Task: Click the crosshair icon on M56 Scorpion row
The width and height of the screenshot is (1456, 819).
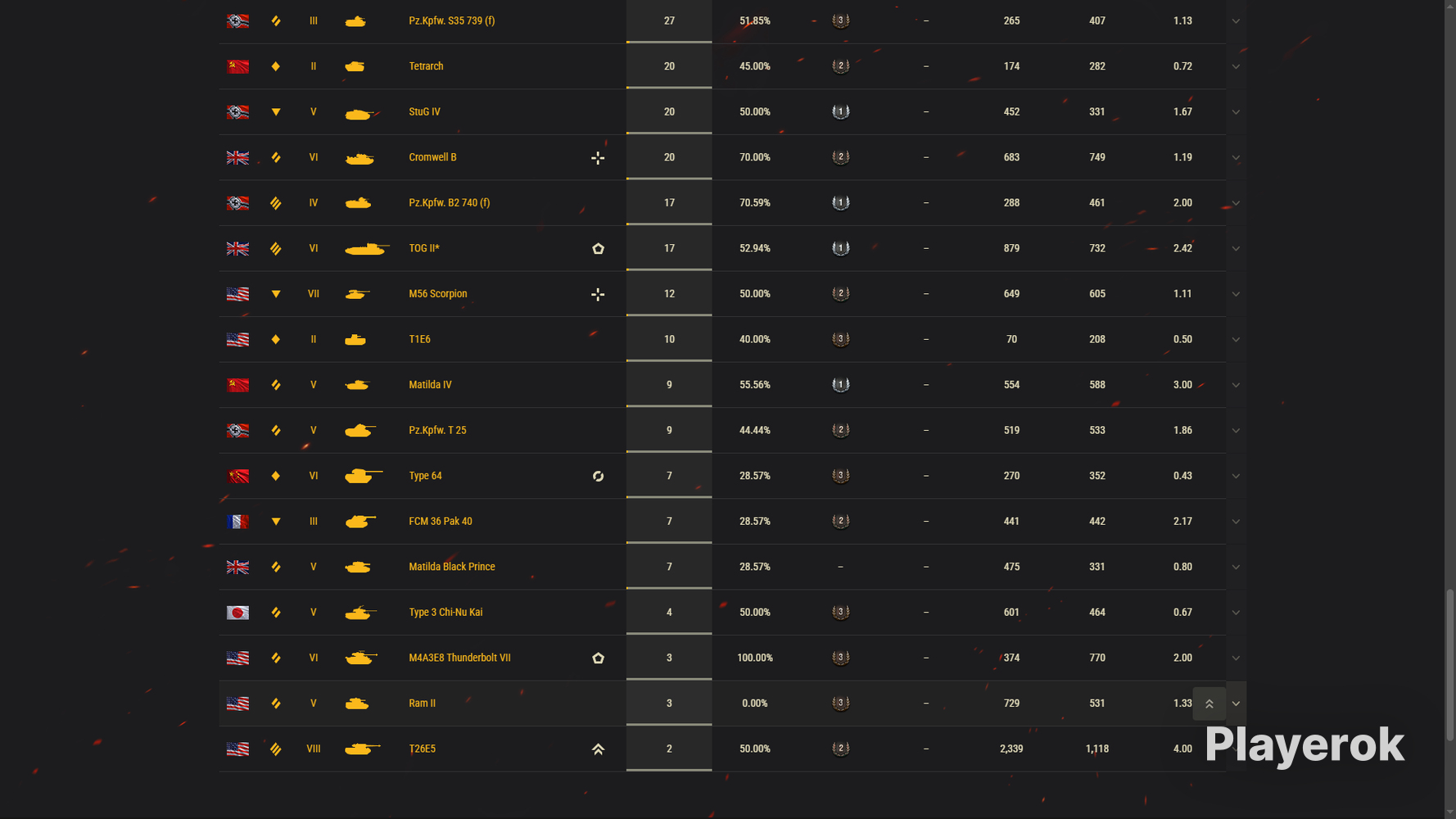Action: tap(598, 294)
